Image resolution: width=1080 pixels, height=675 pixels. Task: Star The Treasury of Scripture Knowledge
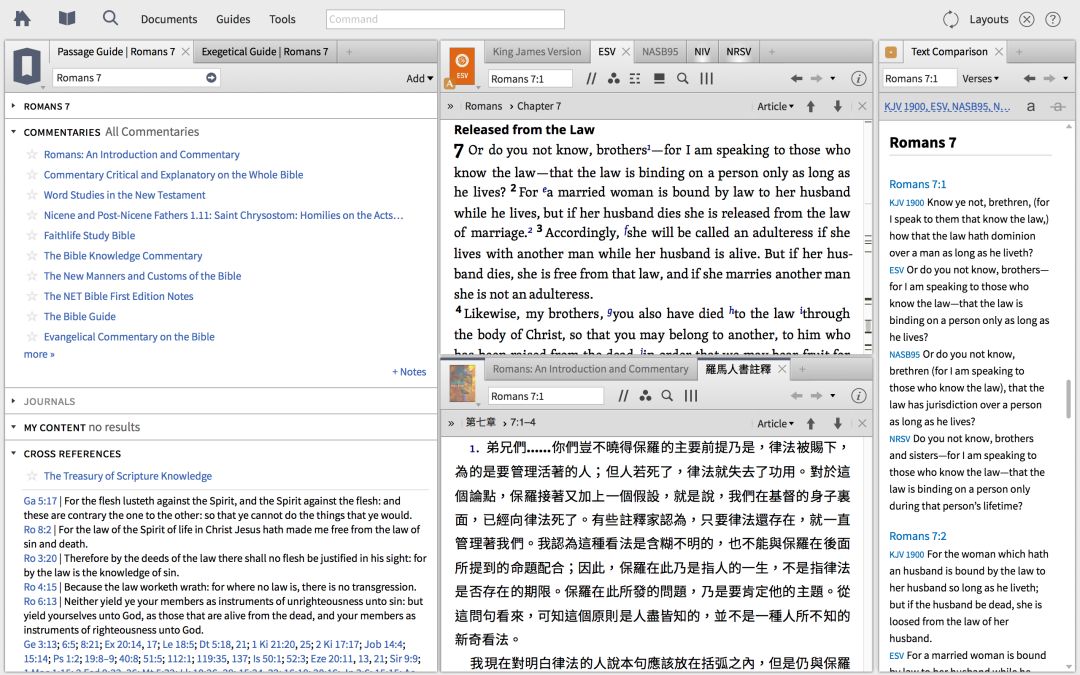click(32, 476)
